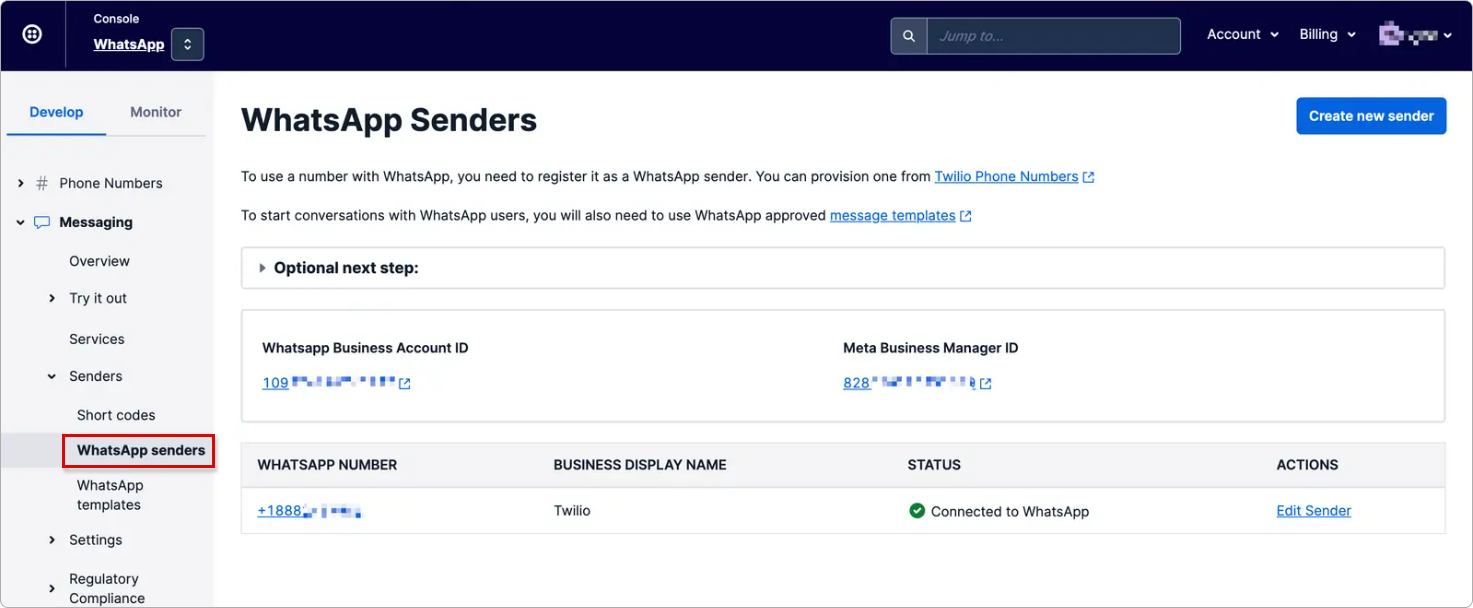Open Settings in sidebar

click(x=96, y=540)
